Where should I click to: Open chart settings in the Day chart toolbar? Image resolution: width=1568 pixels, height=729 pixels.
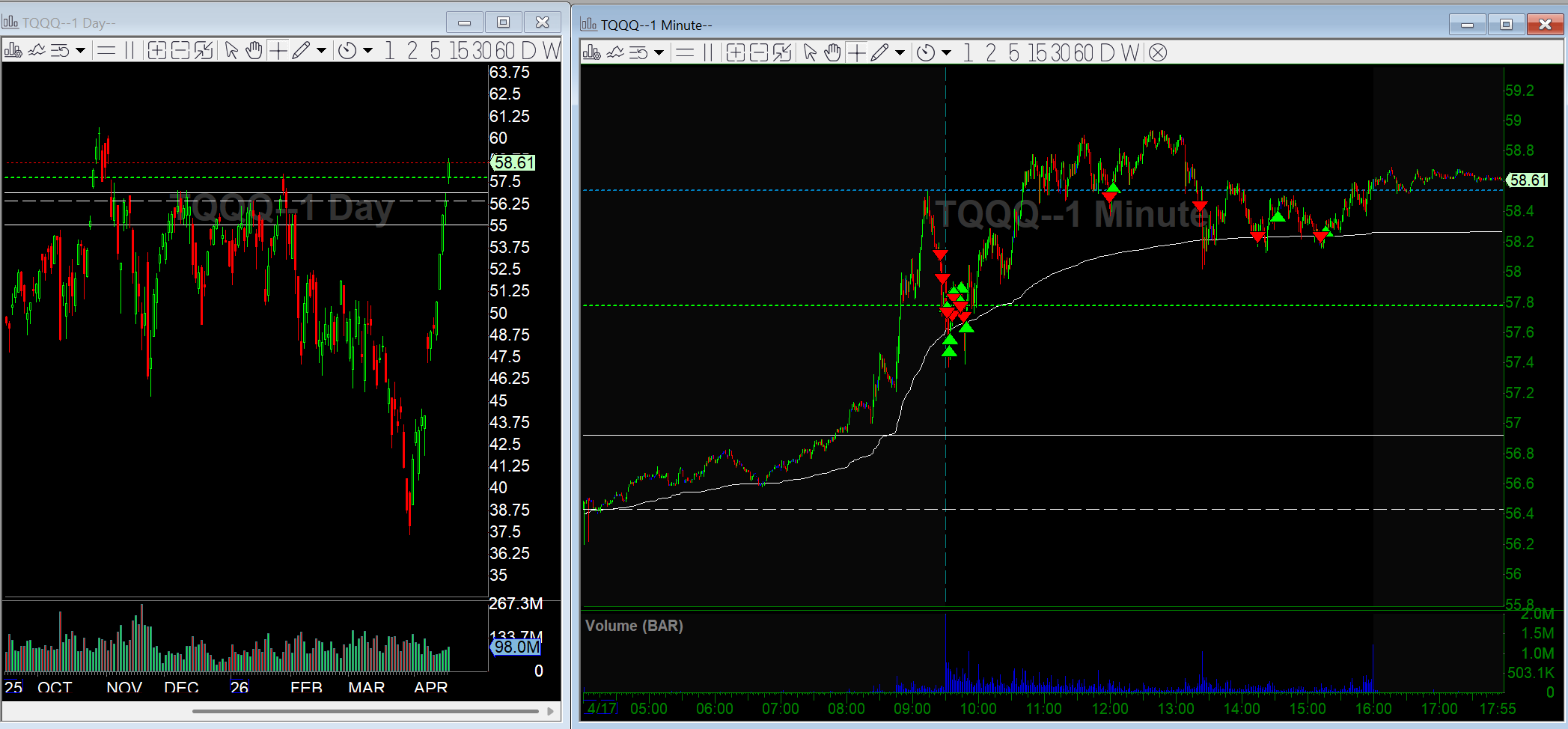[13, 51]
